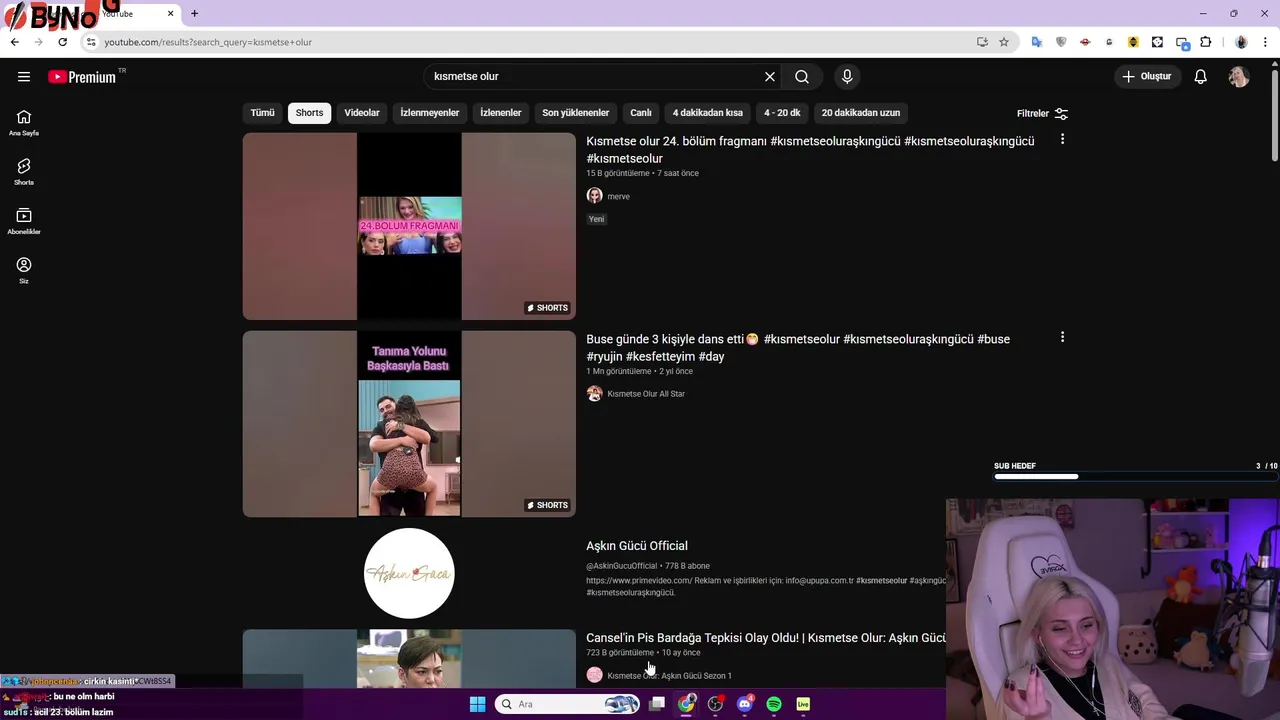Open the Aşkın Gücü Official channel avatar

click(409, 573)
